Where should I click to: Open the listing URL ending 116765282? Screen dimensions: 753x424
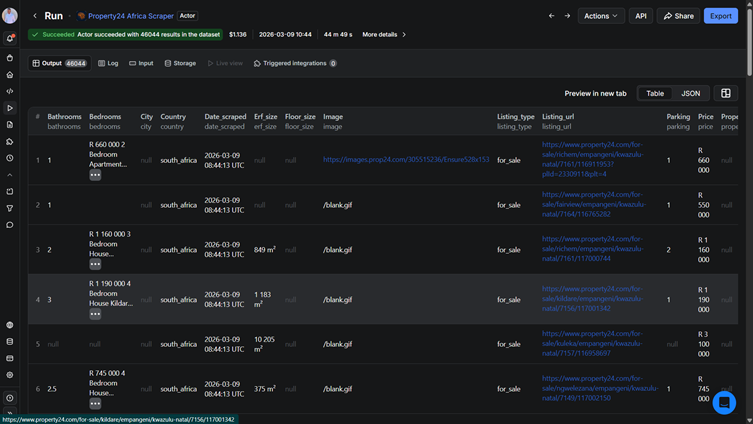pyautogui.click(x=594, y=205)
